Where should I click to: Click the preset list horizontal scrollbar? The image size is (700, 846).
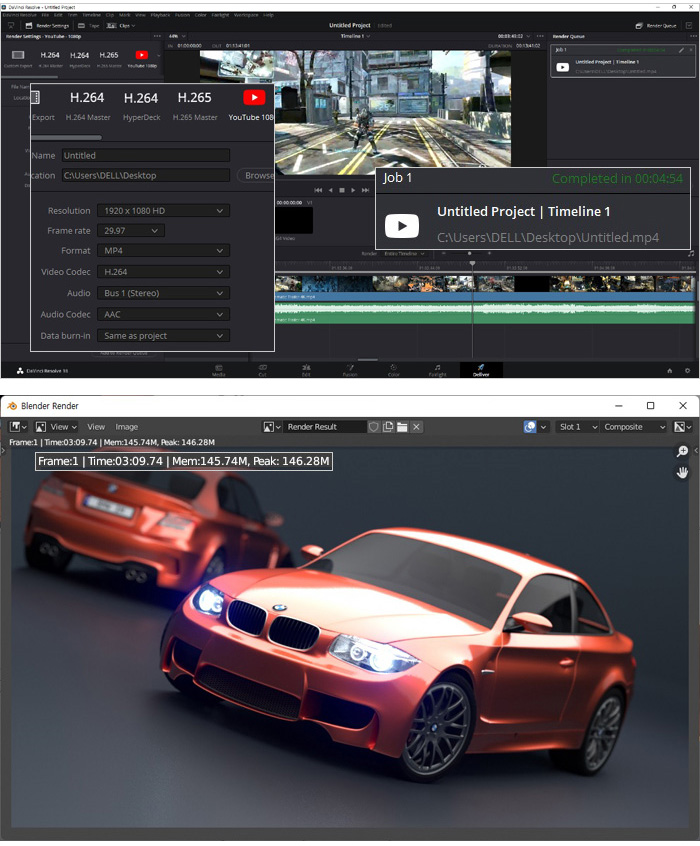66,138
